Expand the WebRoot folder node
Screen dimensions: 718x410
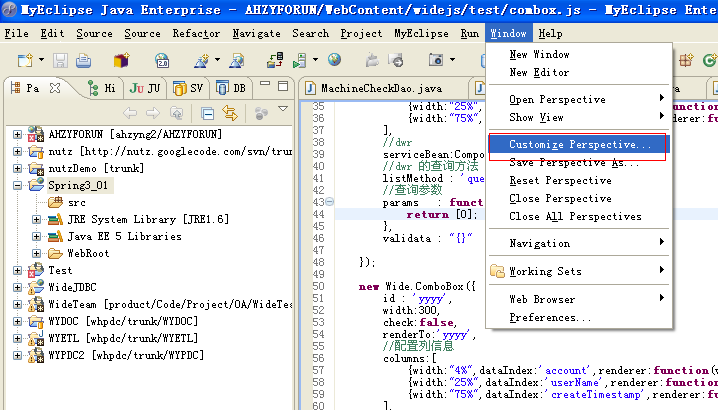coord(37,254)
